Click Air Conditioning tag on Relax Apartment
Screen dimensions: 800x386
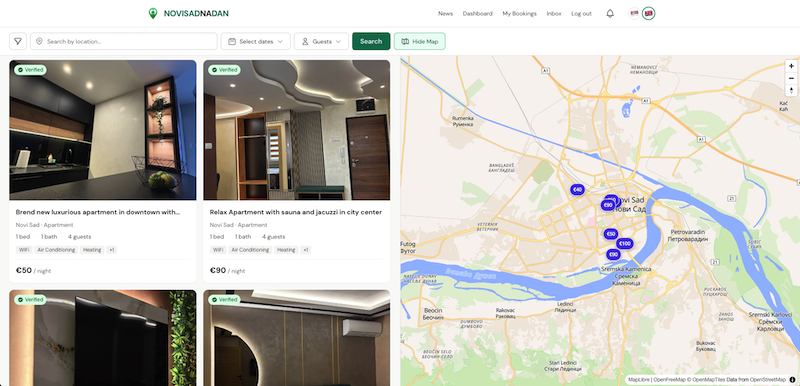click(250, 250)
